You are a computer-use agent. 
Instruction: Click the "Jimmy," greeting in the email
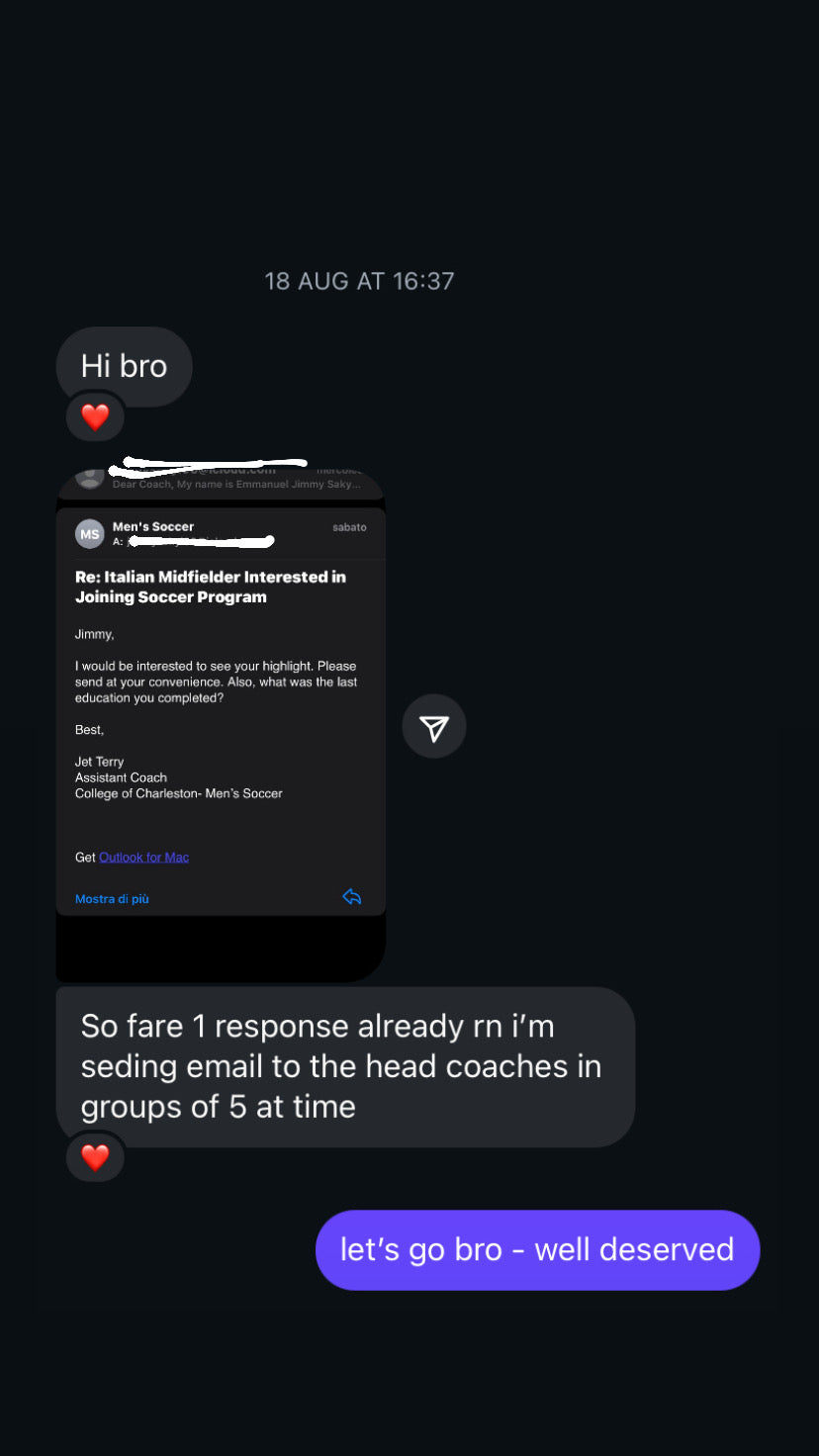click(95, 634)
